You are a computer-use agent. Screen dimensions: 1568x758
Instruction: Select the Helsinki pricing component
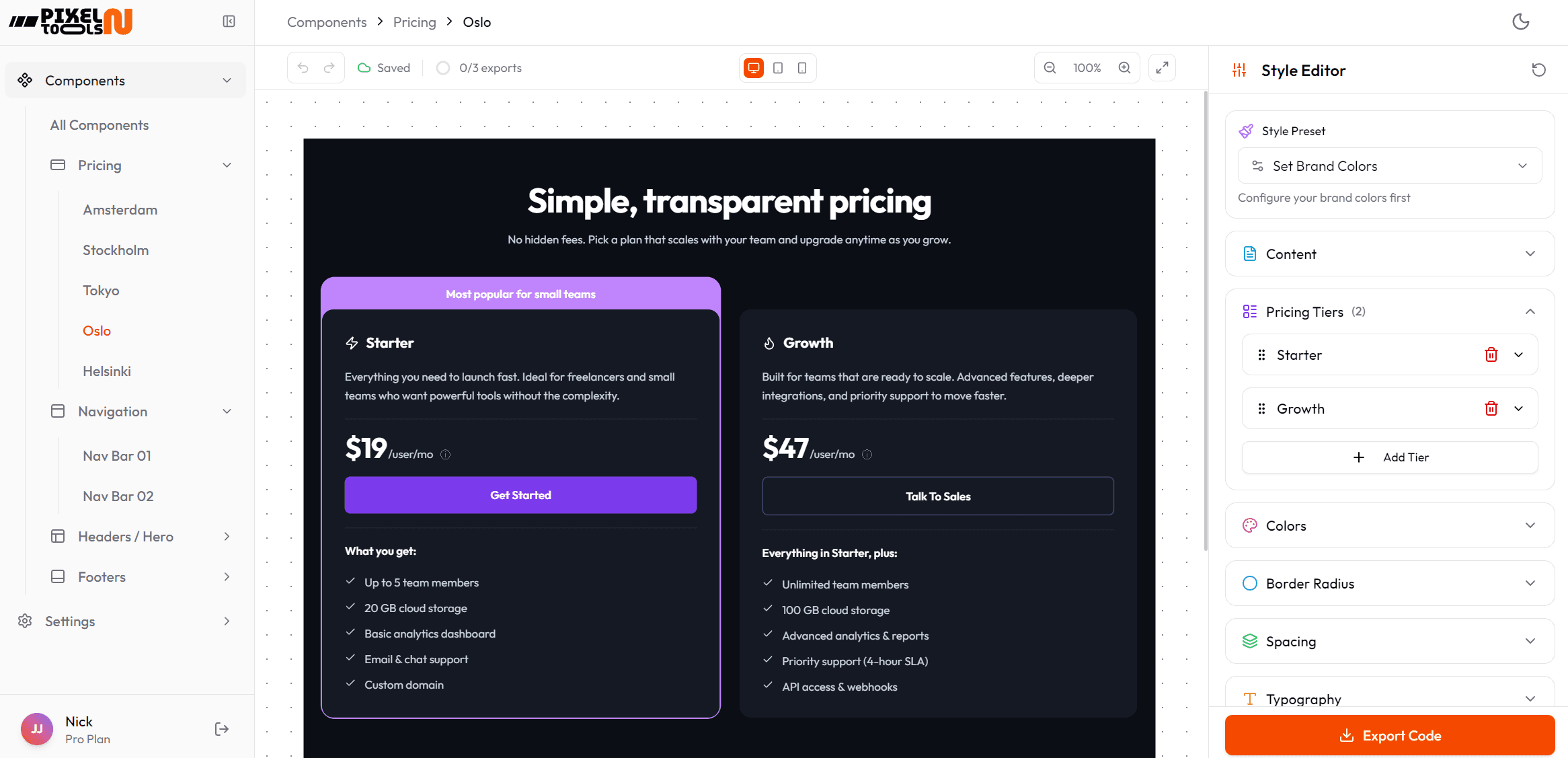pyautogui.click(x=106, y=371)
